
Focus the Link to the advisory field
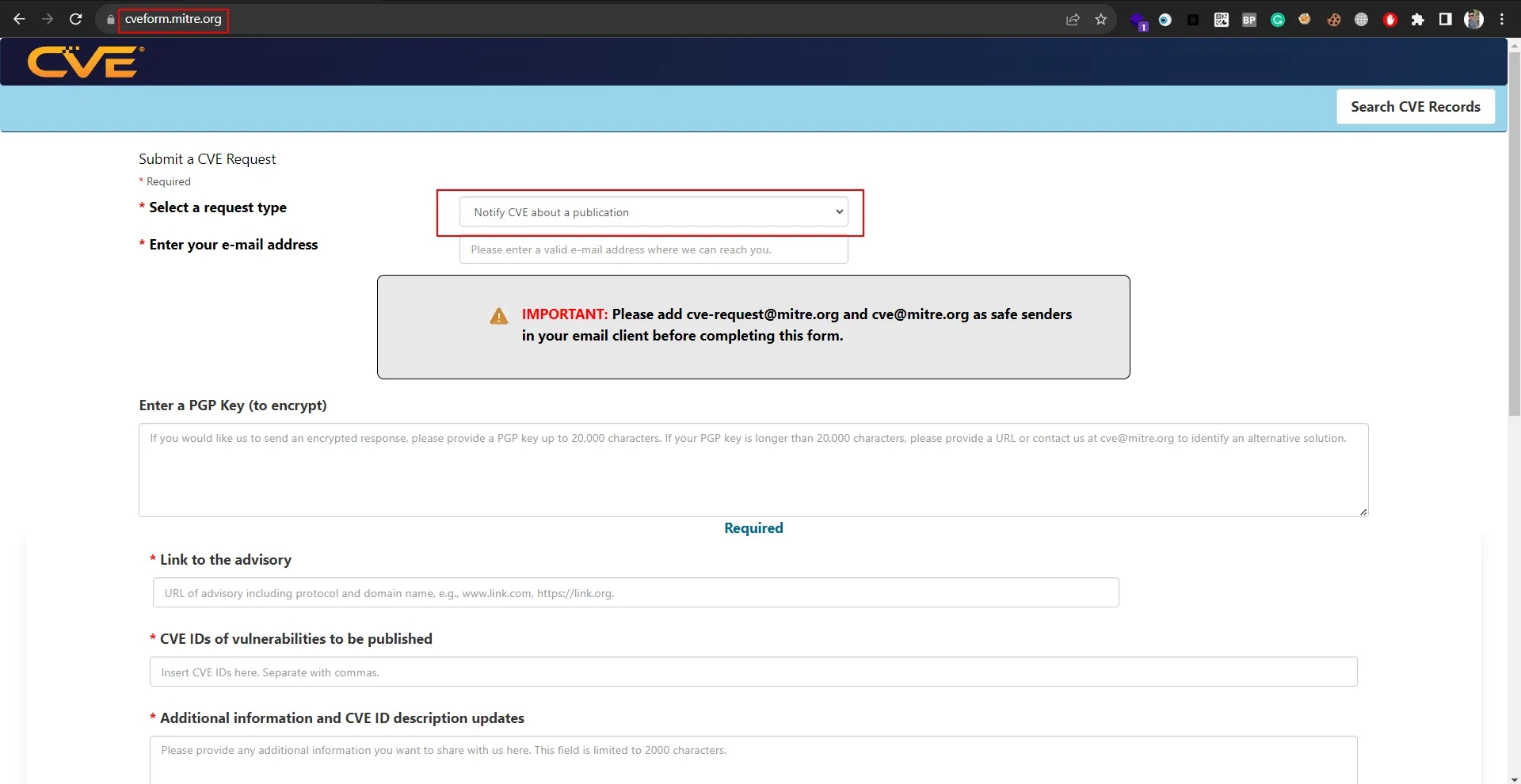click(635, 593)
